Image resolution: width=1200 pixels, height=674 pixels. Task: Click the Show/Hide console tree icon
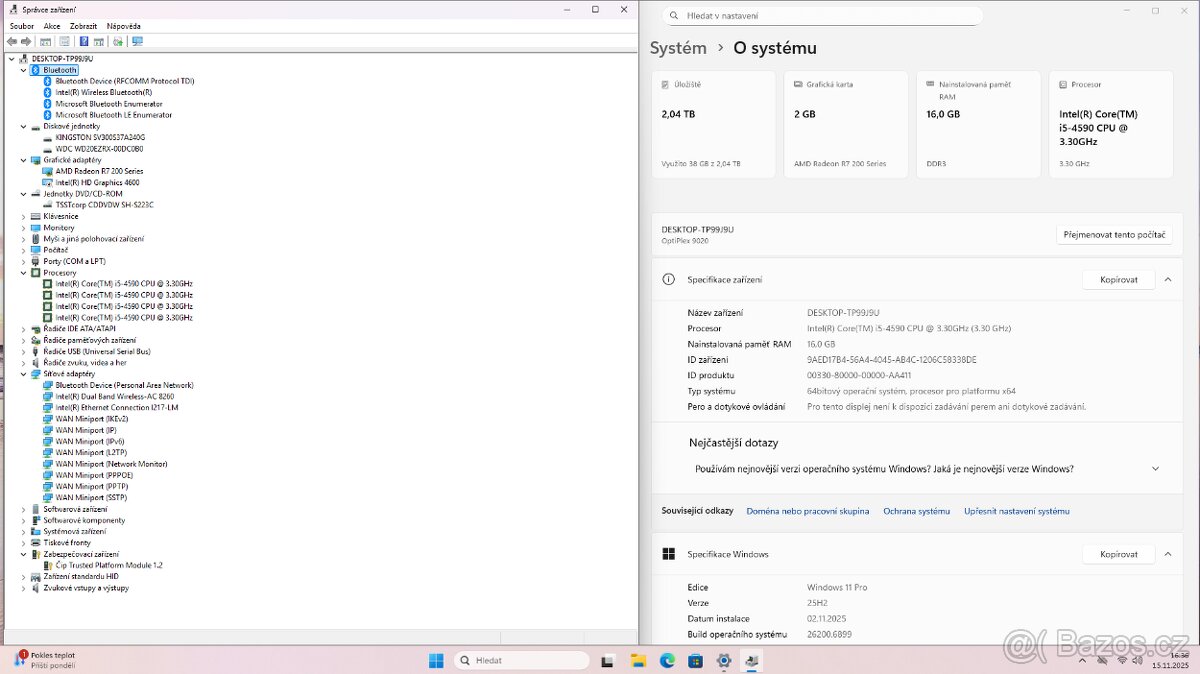click(x=45, y=41)
